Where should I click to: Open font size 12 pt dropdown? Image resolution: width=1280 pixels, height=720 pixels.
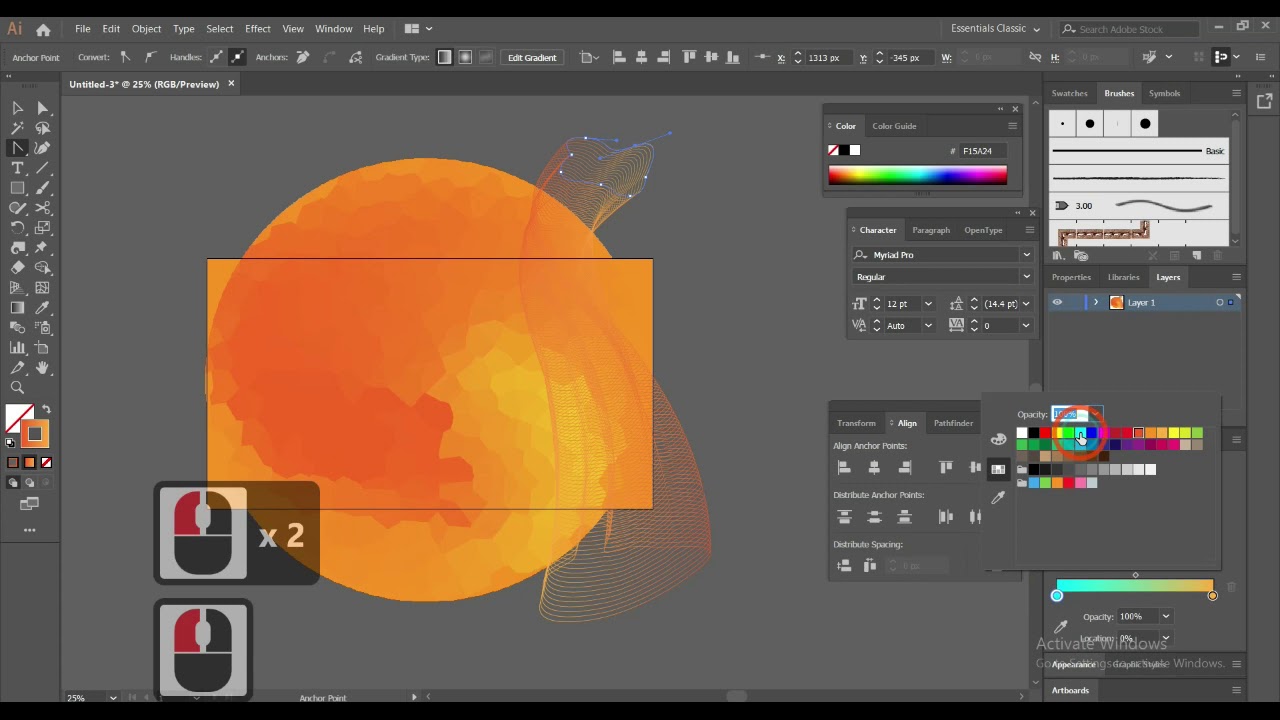pos(928,304)
